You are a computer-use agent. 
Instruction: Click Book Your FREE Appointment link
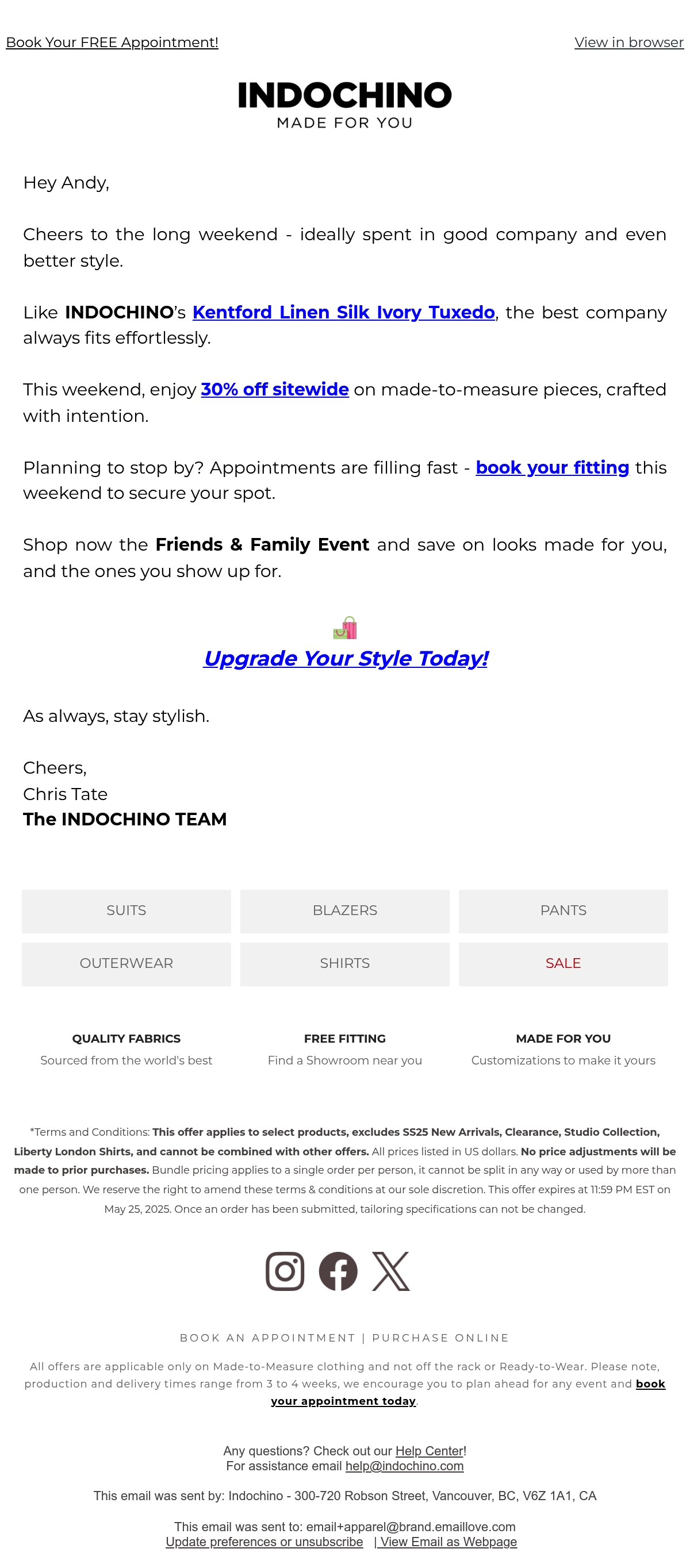112,43
